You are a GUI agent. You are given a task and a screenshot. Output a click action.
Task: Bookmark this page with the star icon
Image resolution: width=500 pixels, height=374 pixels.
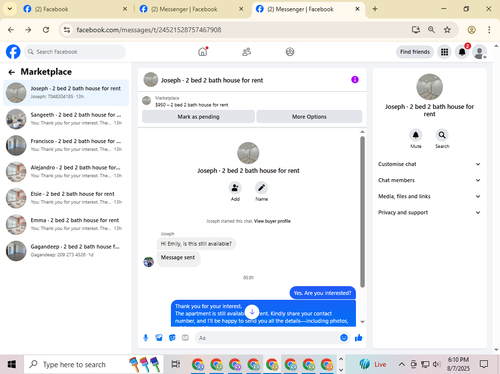[447, 30]
